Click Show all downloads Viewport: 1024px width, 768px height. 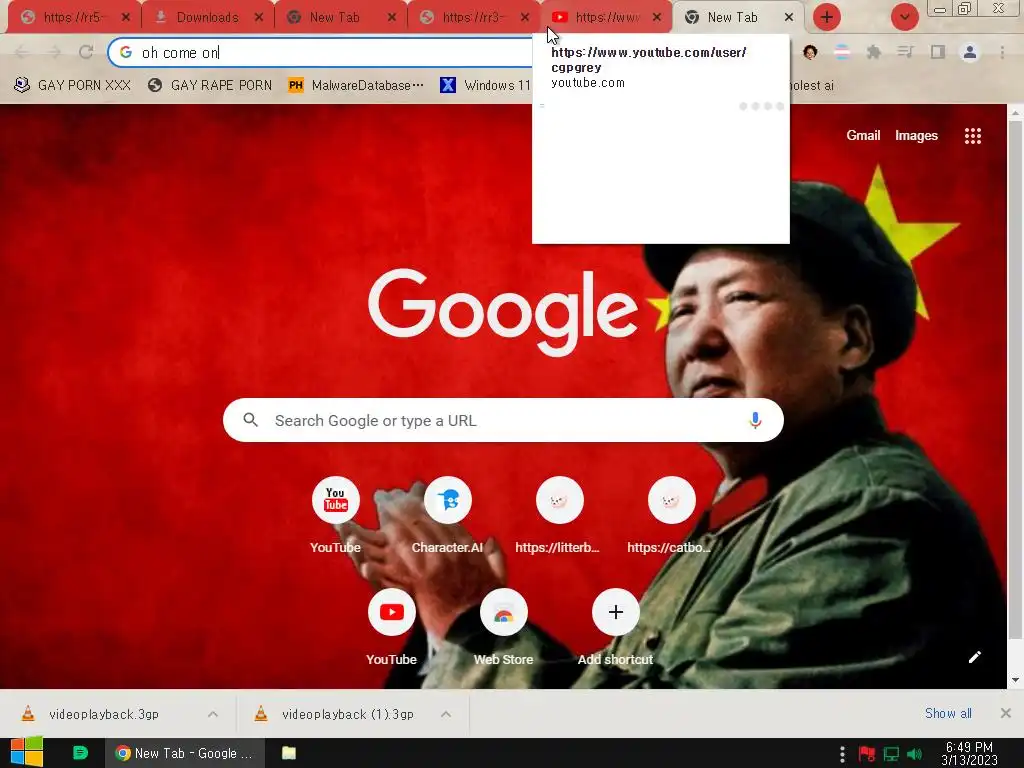(948, 713)
